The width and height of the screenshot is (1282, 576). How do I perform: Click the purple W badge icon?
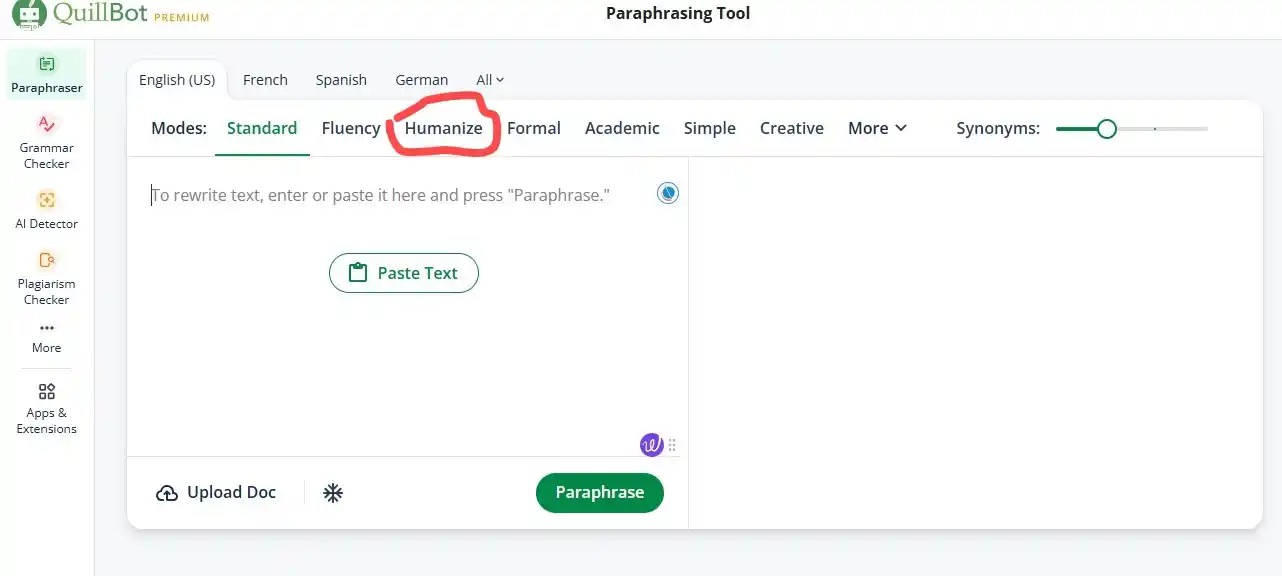pyautogui.click(x=651, y=444)
